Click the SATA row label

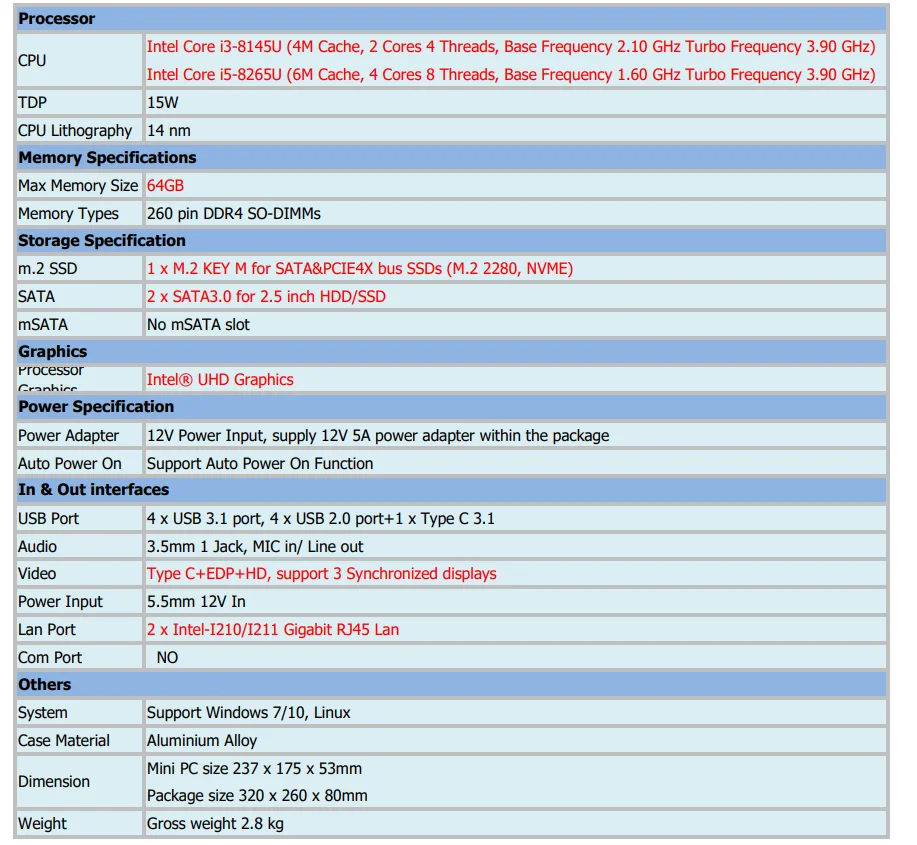[x=36, y=297]
